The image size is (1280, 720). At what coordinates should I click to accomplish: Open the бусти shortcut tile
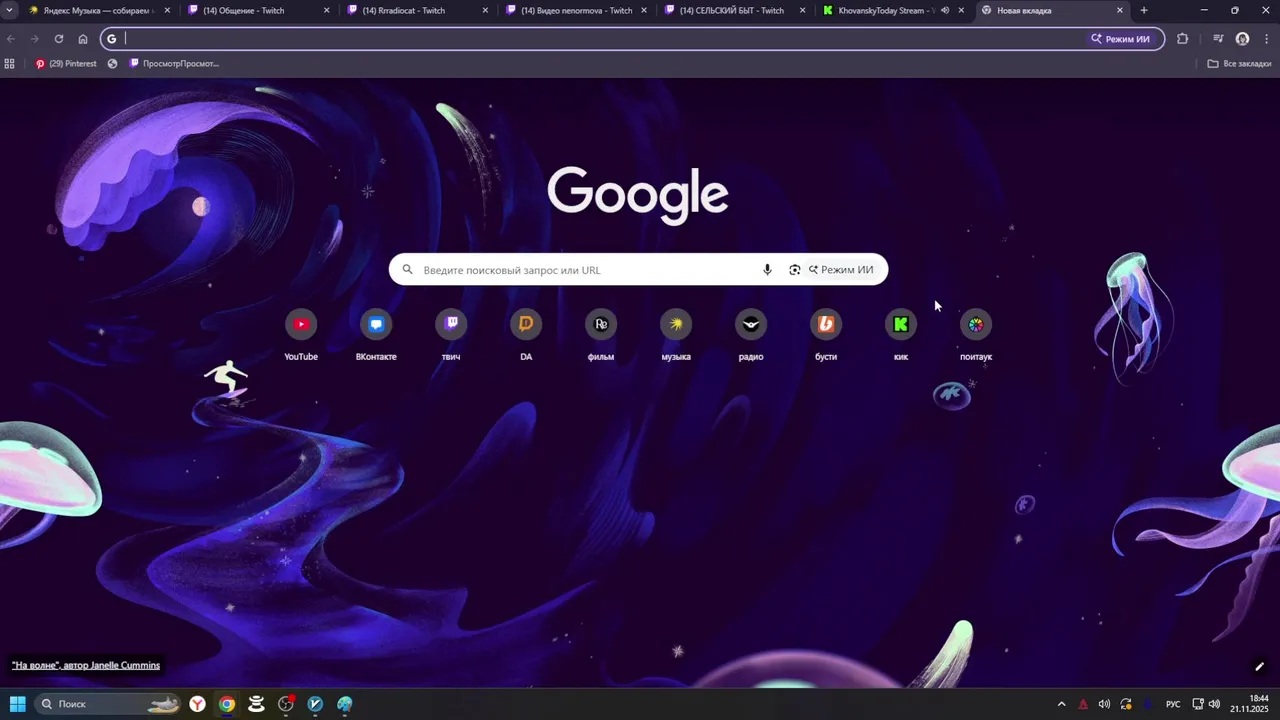point(826,335)
